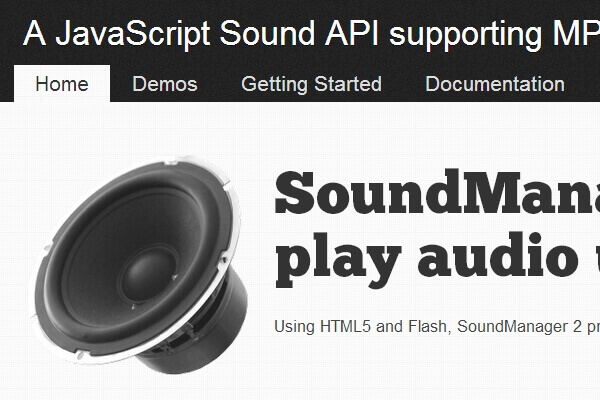
Task: Click the "A JavaScript Sound API" tagline
Action: point(201,34)
